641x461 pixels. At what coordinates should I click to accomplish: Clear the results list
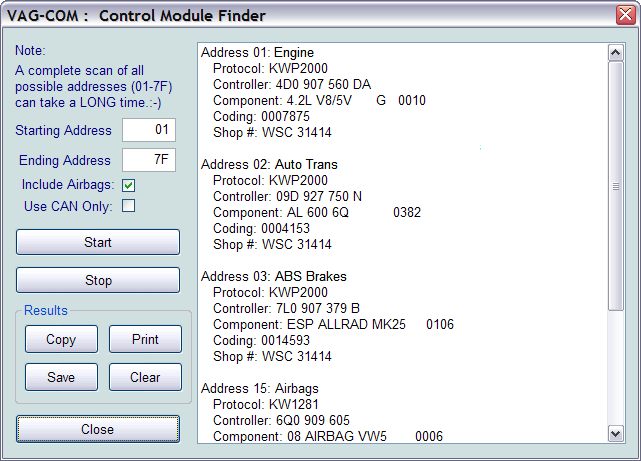[x=145, y=377]
